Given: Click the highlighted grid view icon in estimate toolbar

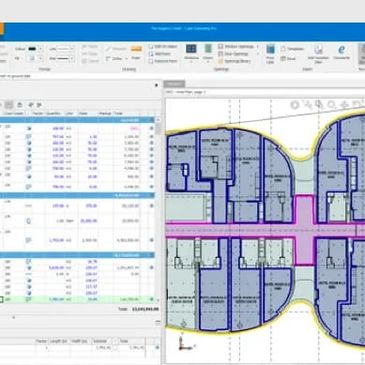Looking at the screenshot, I should tap(9, 105).
